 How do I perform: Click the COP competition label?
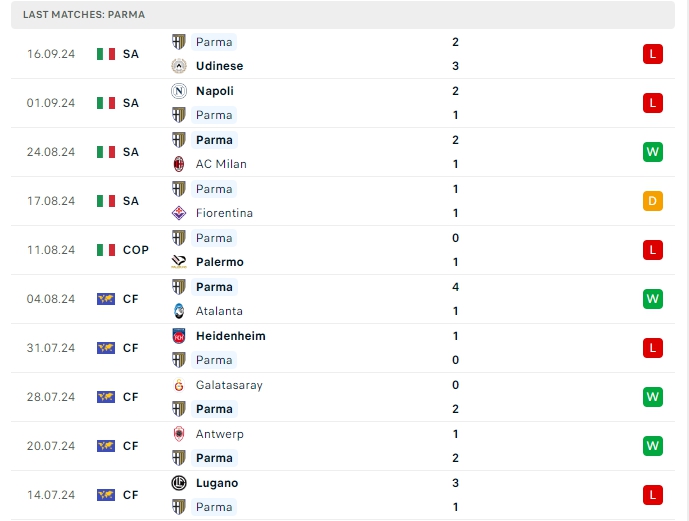coord(136,250)
